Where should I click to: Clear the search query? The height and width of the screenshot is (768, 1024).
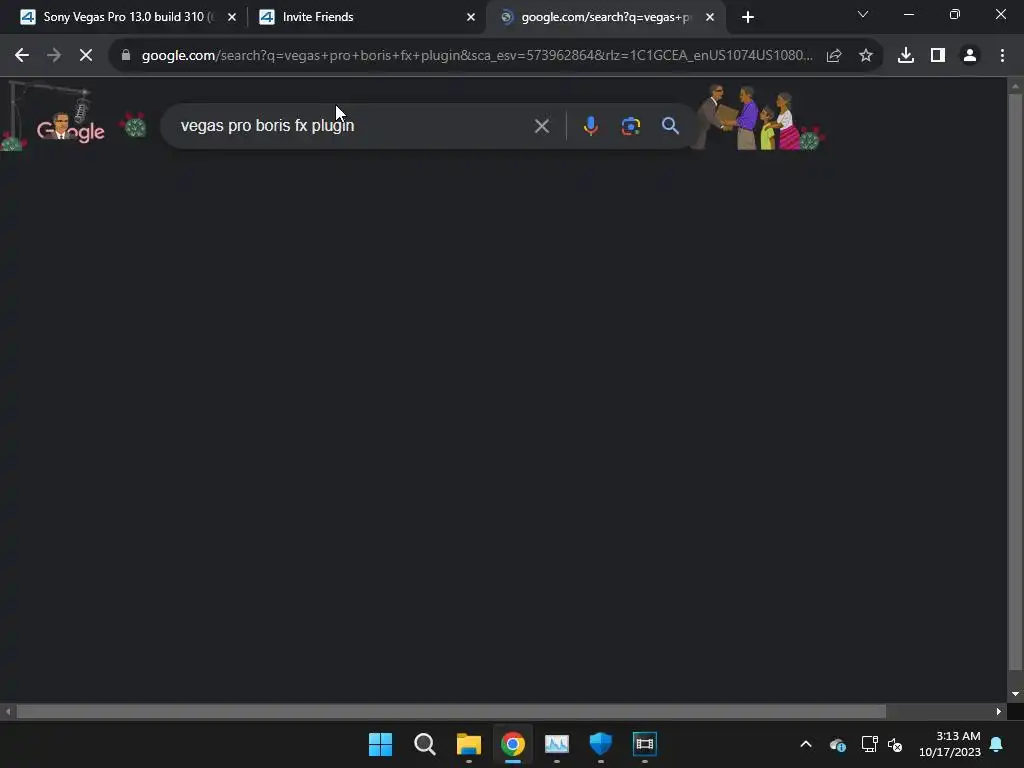coord(541,126)
